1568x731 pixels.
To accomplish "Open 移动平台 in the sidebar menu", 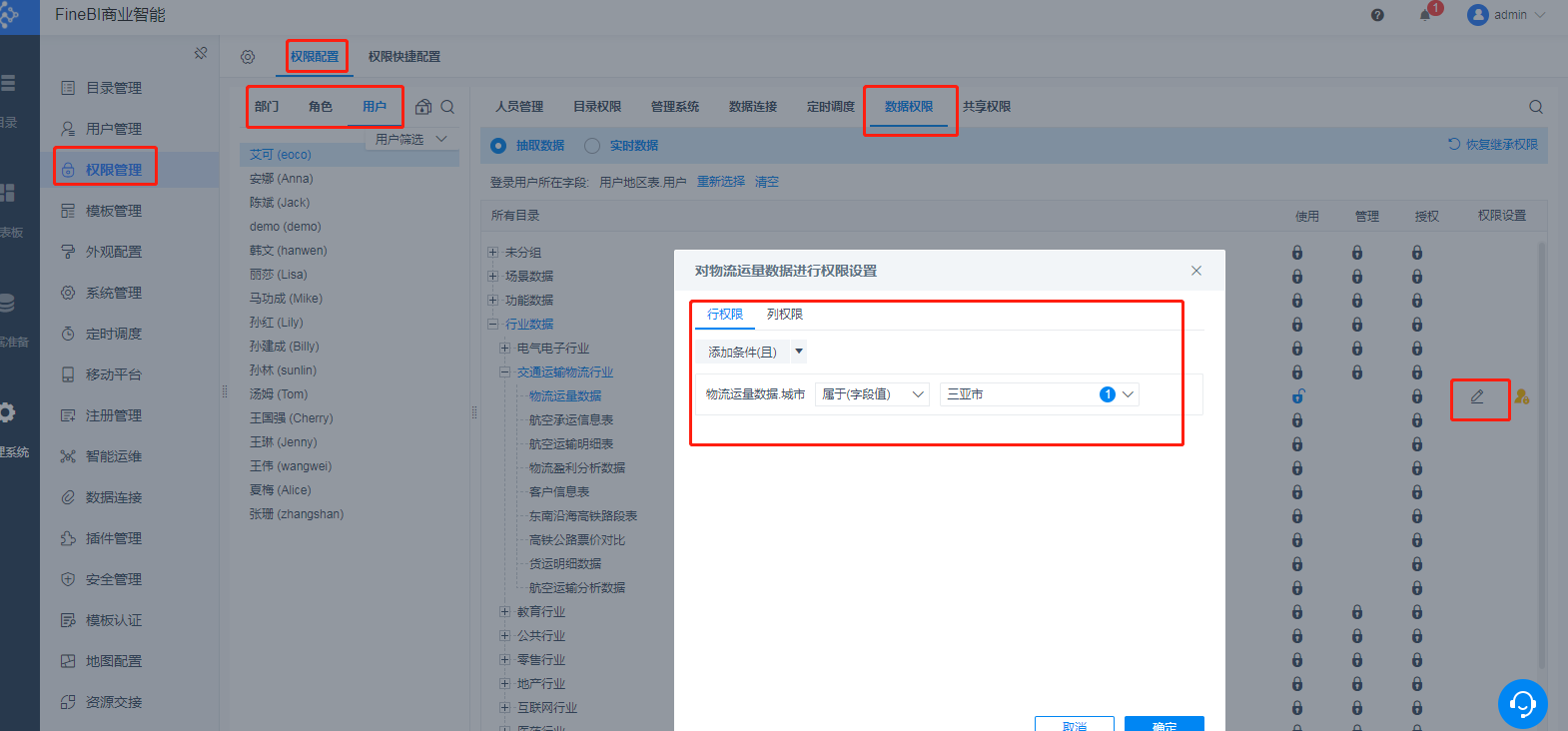I will pyautogui.click(x=114, y=374).
